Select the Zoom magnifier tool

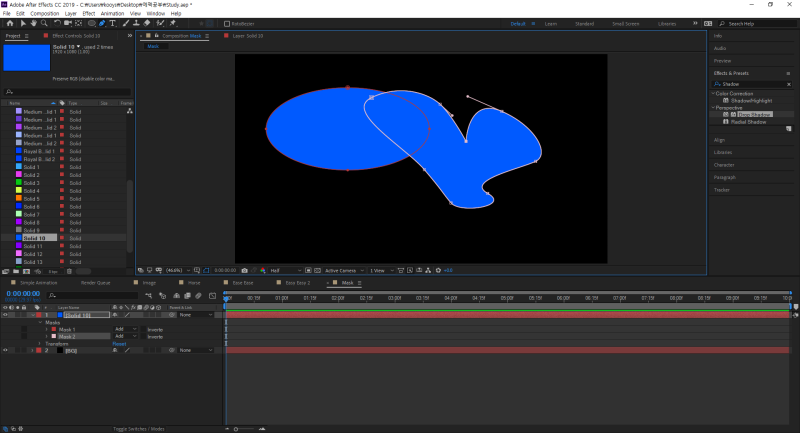[x=44, y=23]
